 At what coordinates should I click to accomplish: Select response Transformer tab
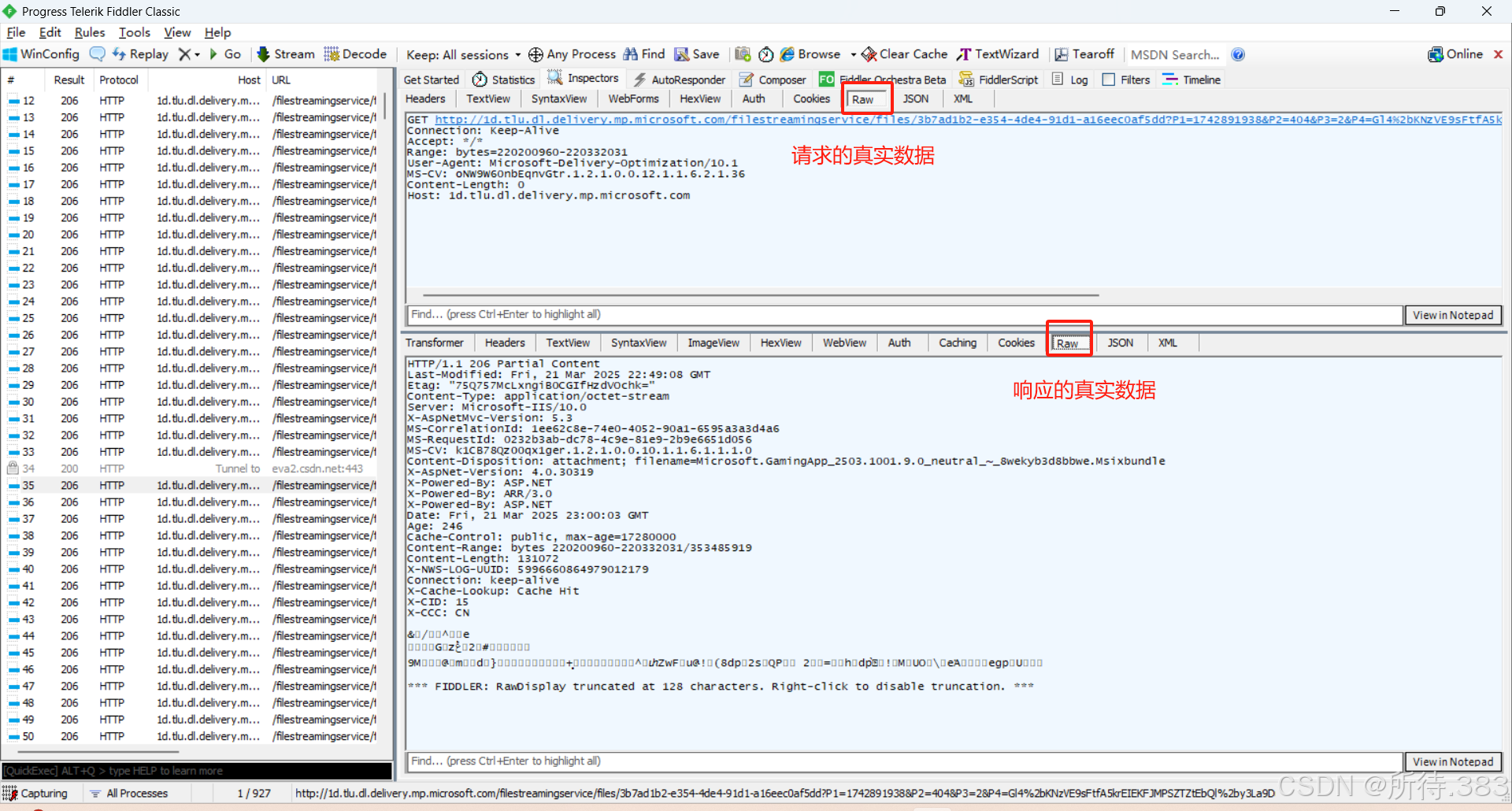click(x=435, y=343)
